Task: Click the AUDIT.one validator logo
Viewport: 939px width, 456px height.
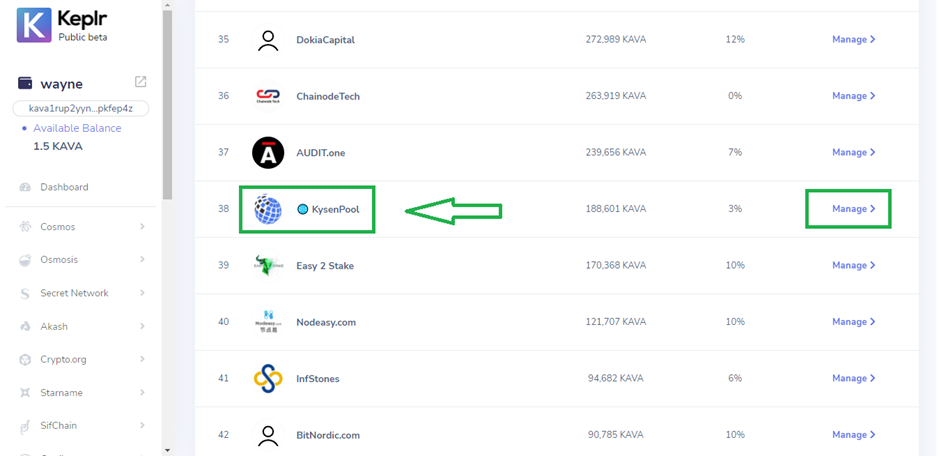Action: point(268,152)
